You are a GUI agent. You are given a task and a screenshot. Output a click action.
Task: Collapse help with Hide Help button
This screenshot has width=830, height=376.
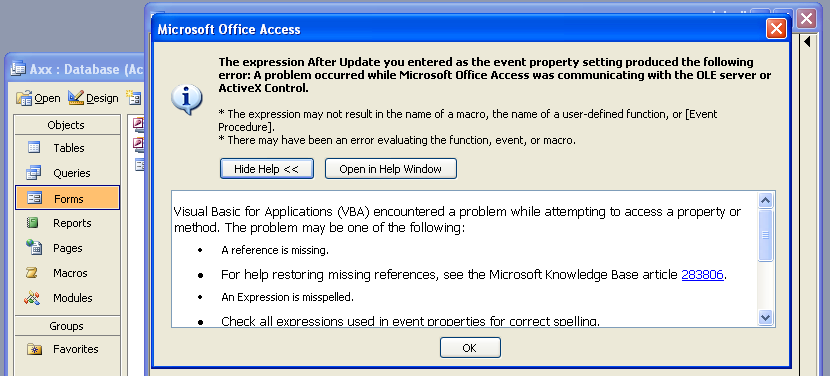click(267, 169)
